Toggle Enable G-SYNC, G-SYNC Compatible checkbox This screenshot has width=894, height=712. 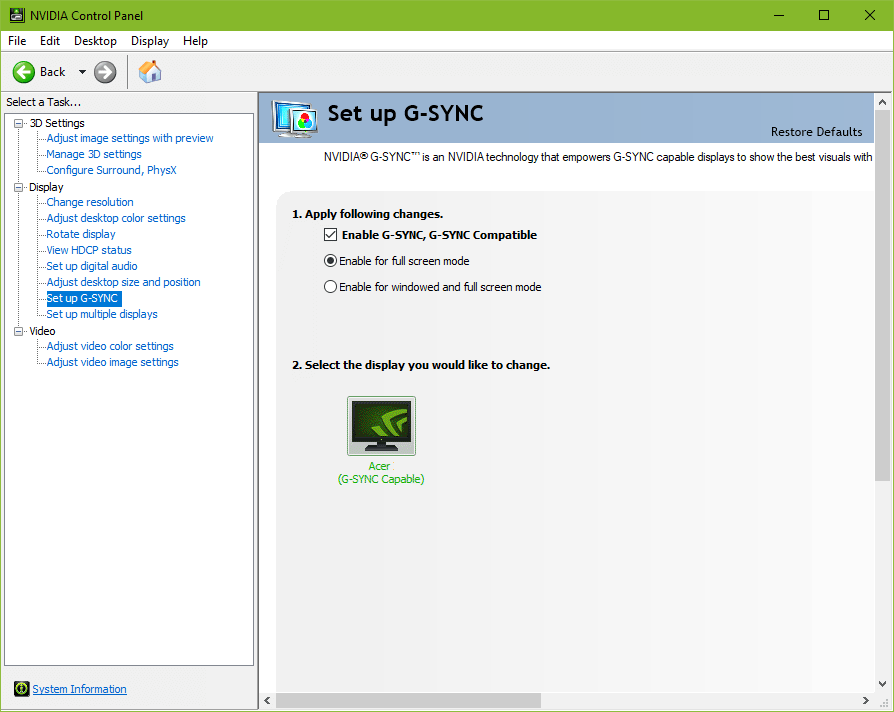point(330,235)
